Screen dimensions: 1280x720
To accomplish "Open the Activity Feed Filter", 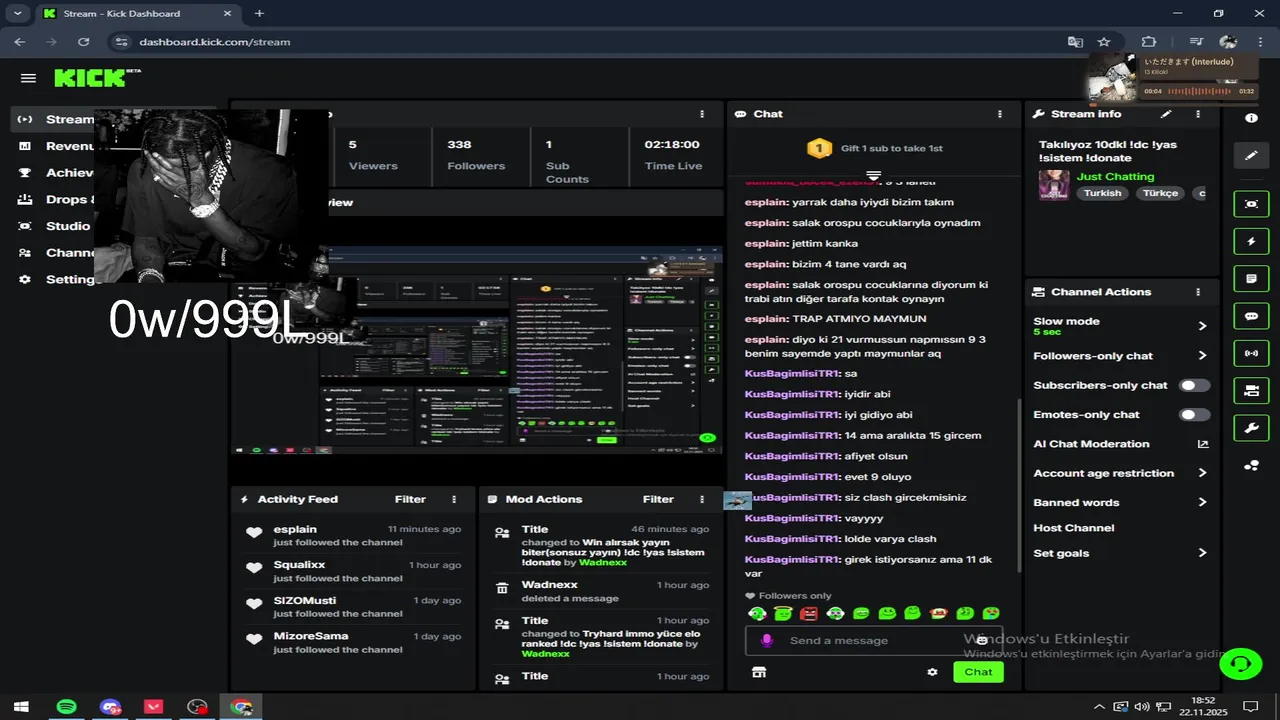I will [x=410, y=499].
